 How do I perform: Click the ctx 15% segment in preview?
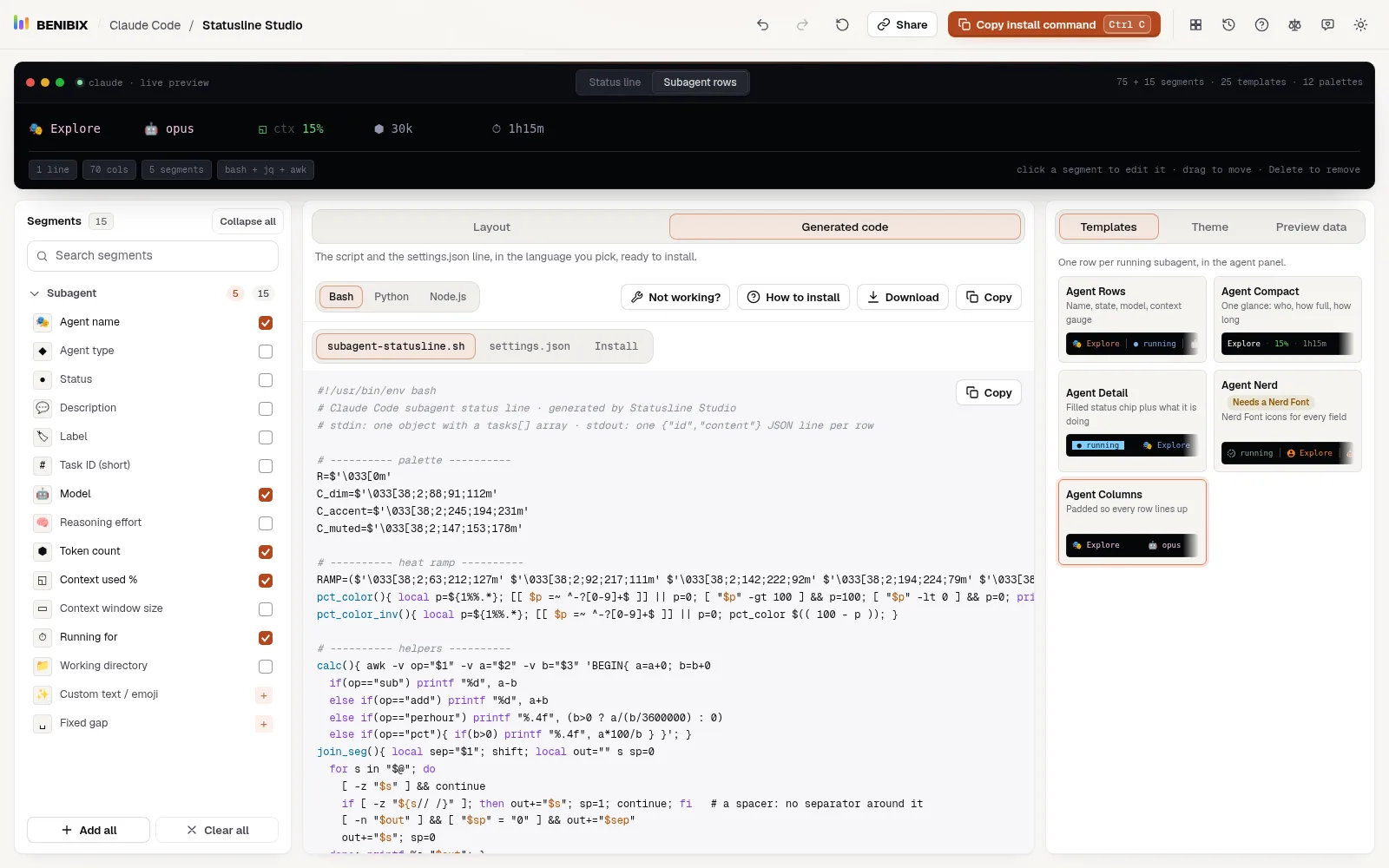[x=291, y=128]
